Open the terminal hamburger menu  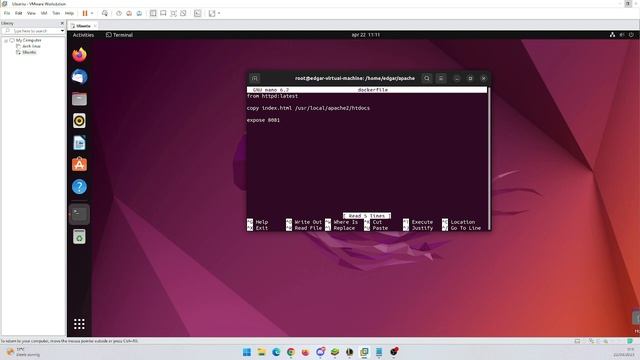pyautogui.click(x=441, y=78)
